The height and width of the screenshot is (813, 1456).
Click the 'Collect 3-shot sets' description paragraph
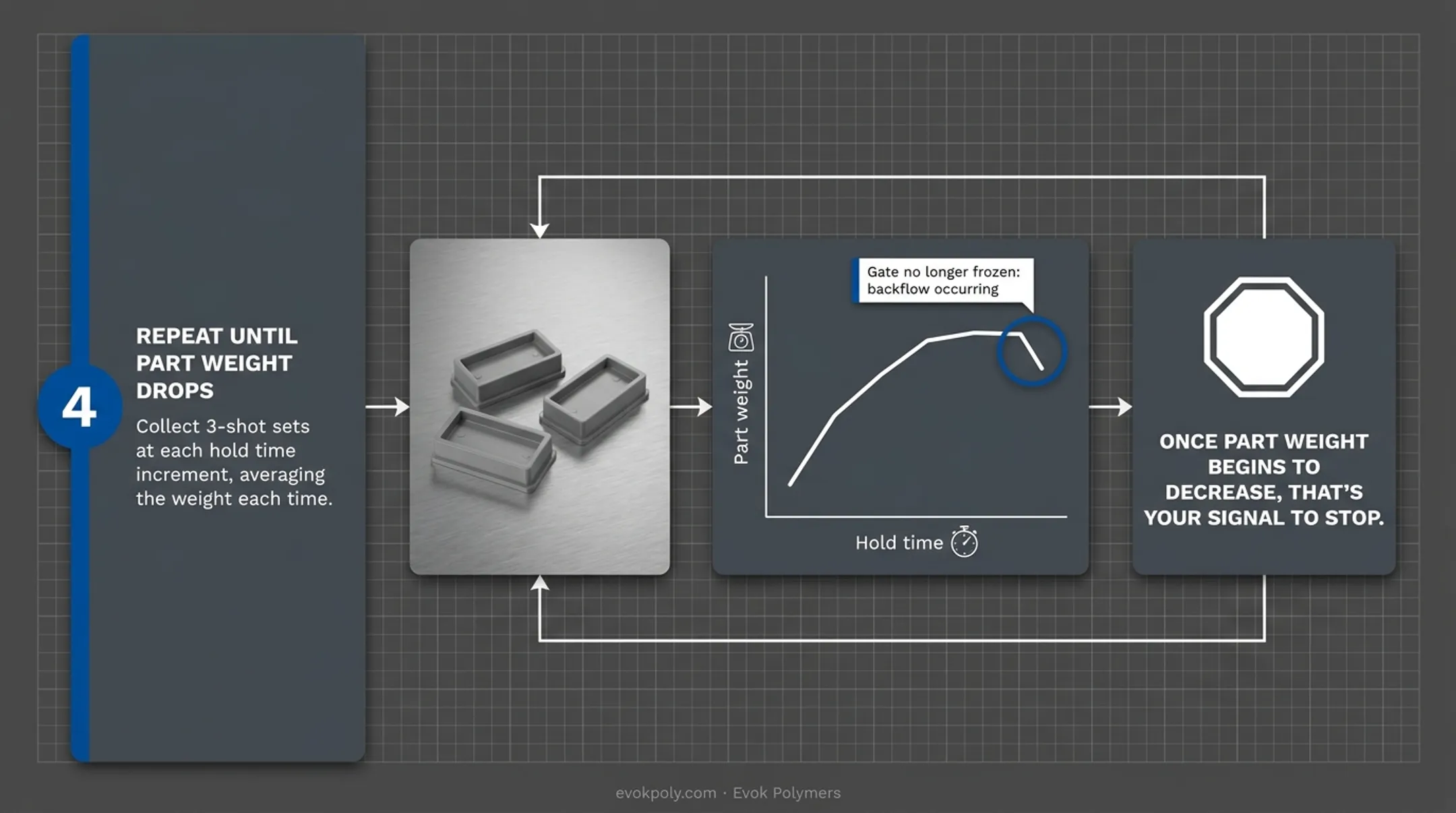pos(234,462)
